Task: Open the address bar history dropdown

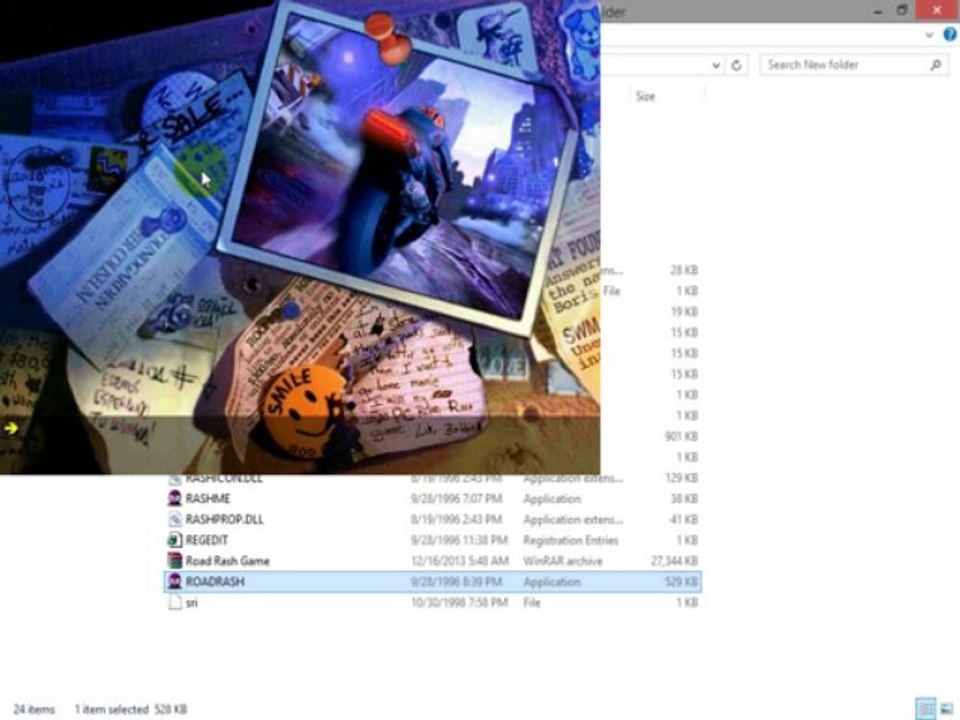Action: pos(716,65)
